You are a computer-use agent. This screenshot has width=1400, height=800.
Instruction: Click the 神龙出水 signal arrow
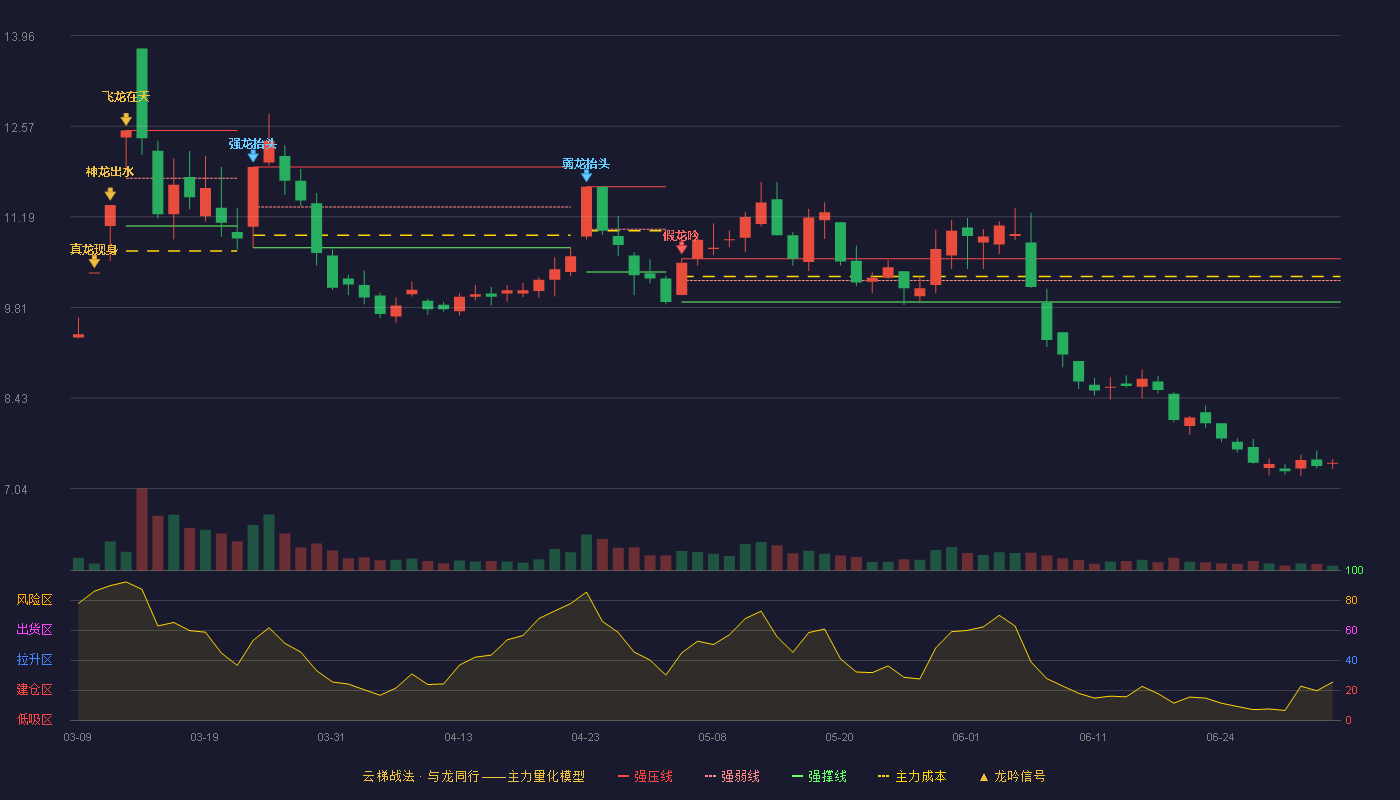(110, 194)
